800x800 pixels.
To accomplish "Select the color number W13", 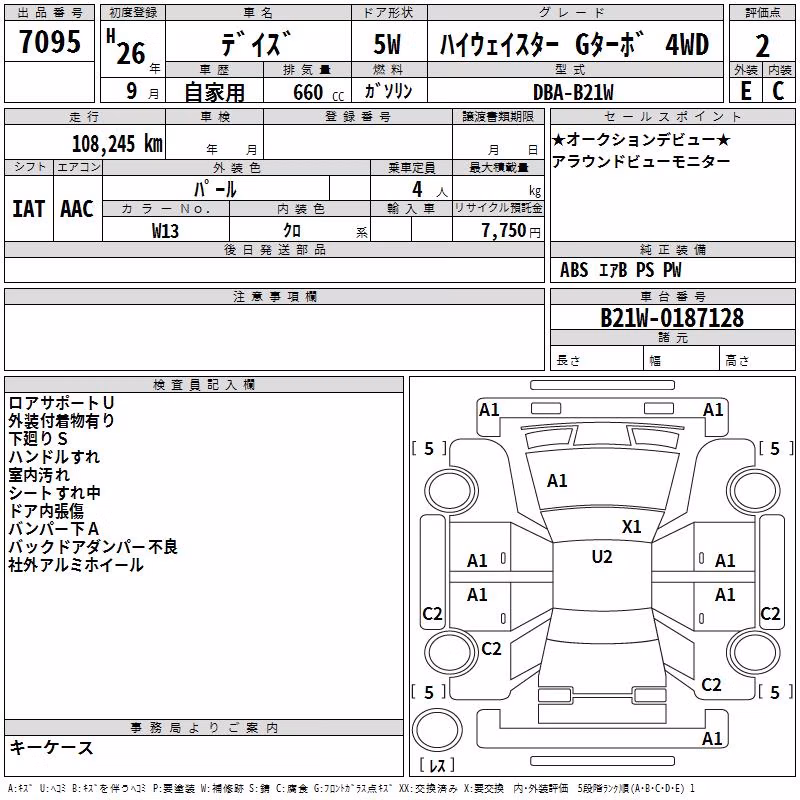I will [165, 231].
